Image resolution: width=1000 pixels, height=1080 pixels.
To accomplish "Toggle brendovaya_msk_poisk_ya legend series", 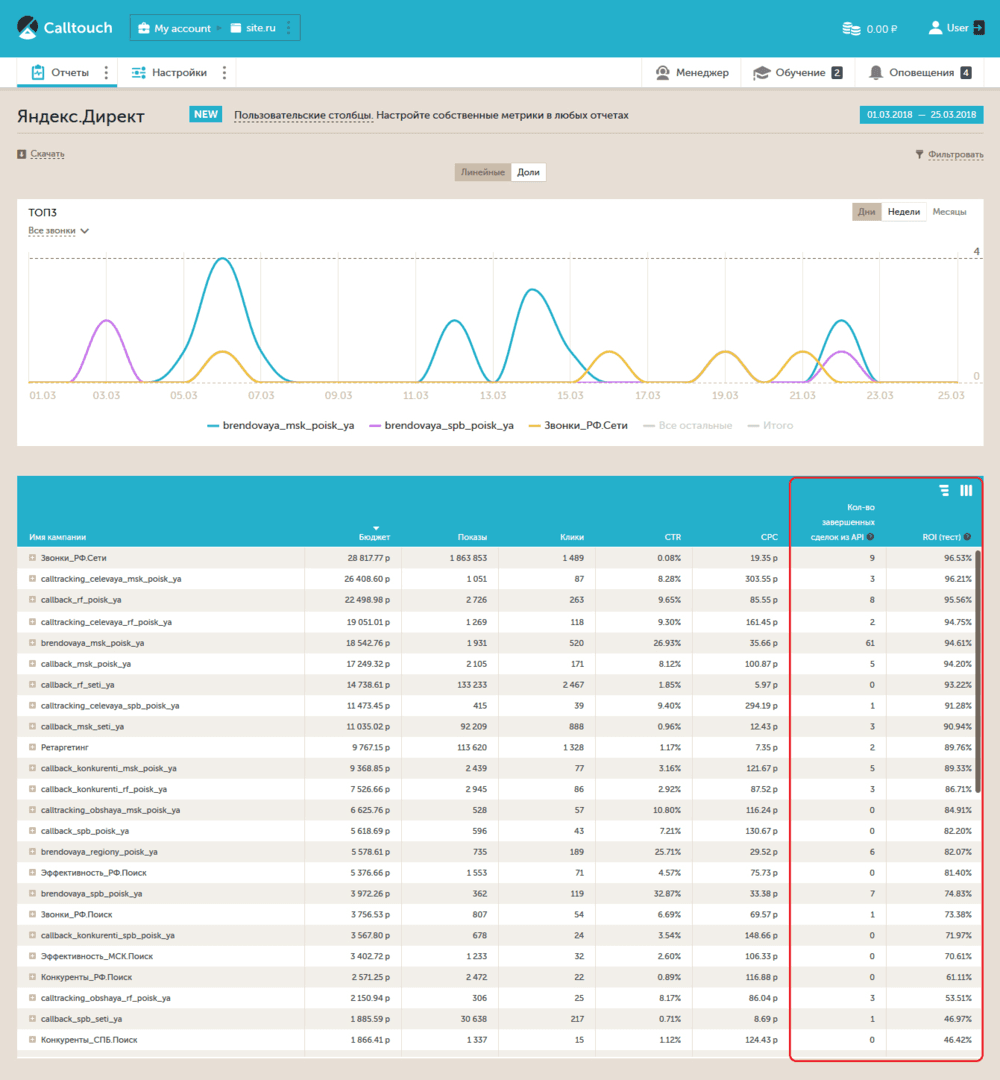I will pos(281,426).
